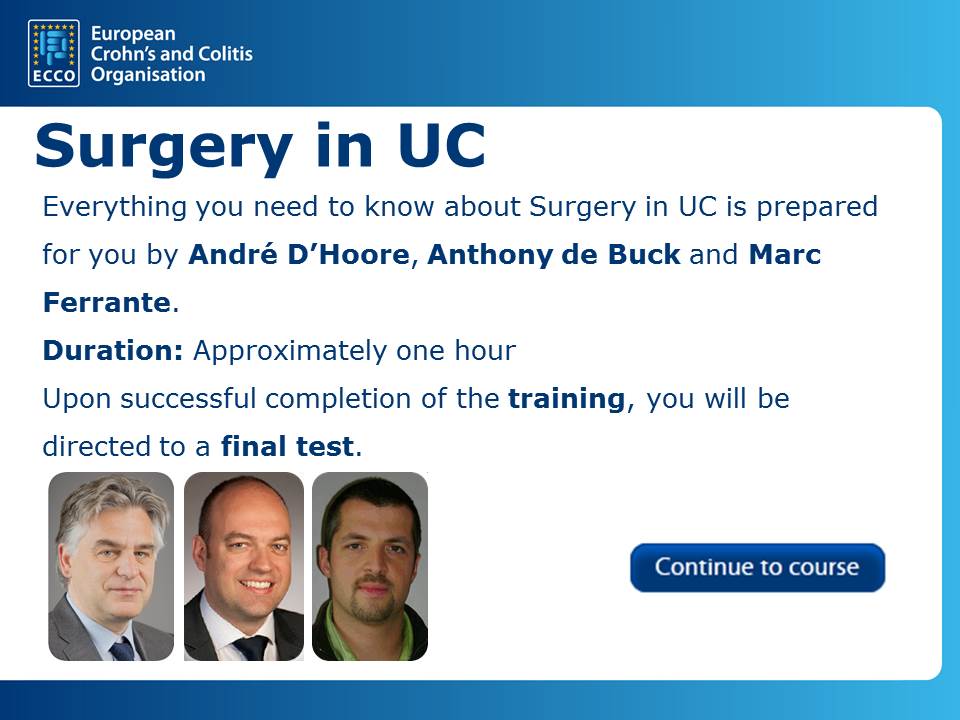Click the bold 'final test' text

tap(287, 447)
